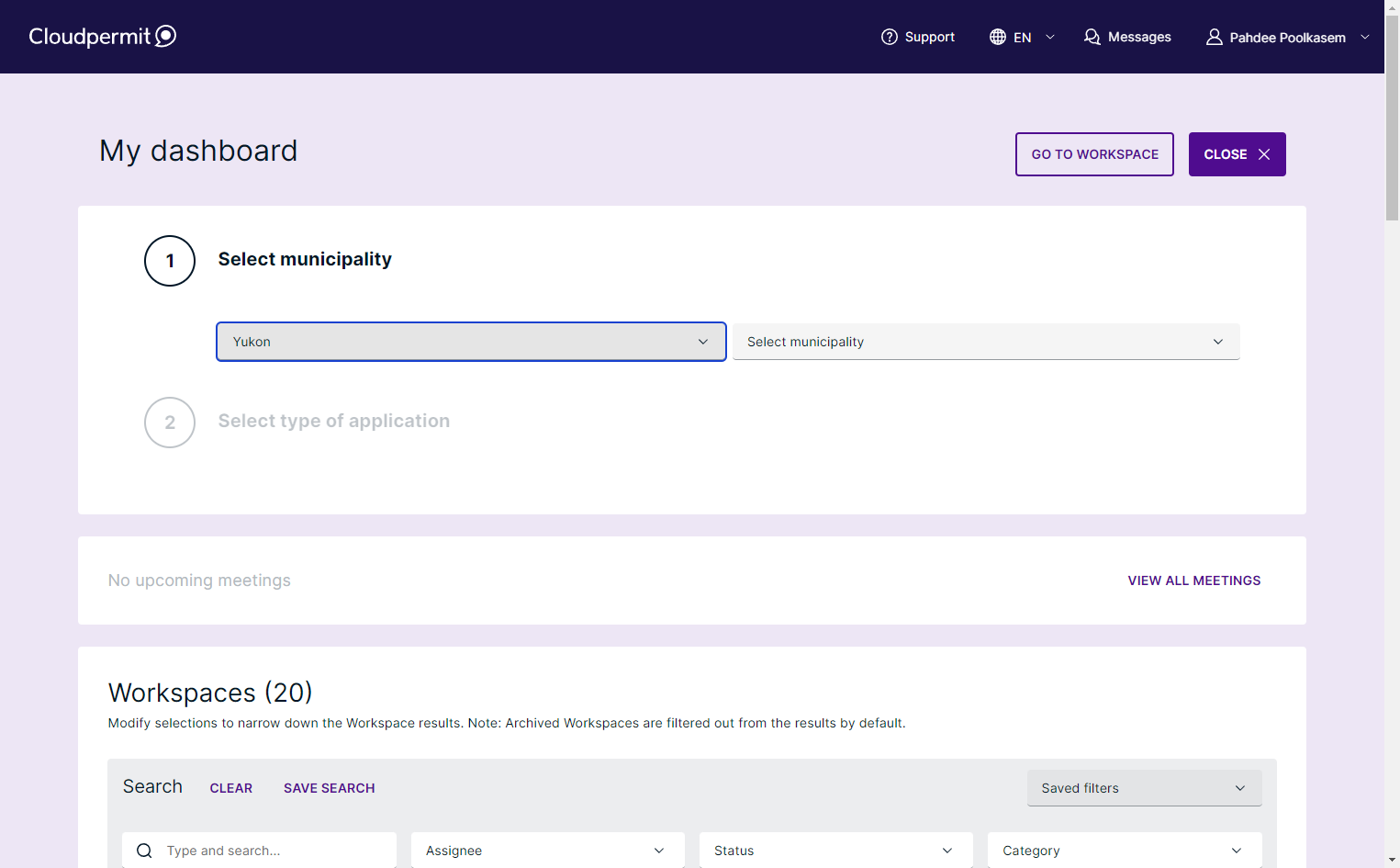Click the globe language icon

(998, 37)
